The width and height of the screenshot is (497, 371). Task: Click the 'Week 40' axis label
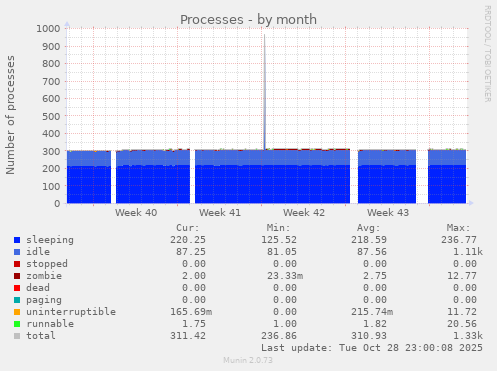[136, 213]
